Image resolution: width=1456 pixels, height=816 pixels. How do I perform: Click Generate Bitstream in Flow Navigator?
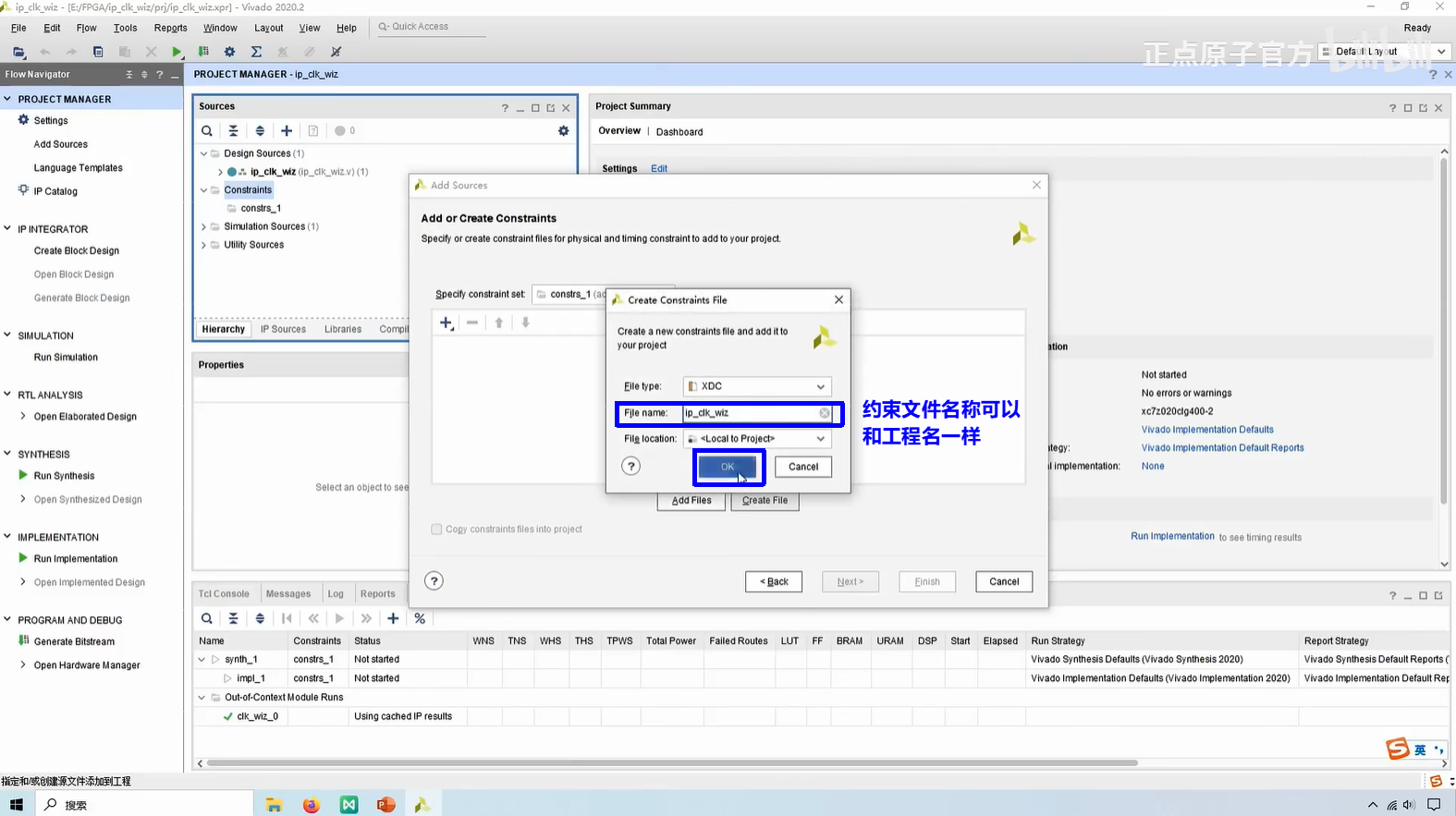coord(74,641)
